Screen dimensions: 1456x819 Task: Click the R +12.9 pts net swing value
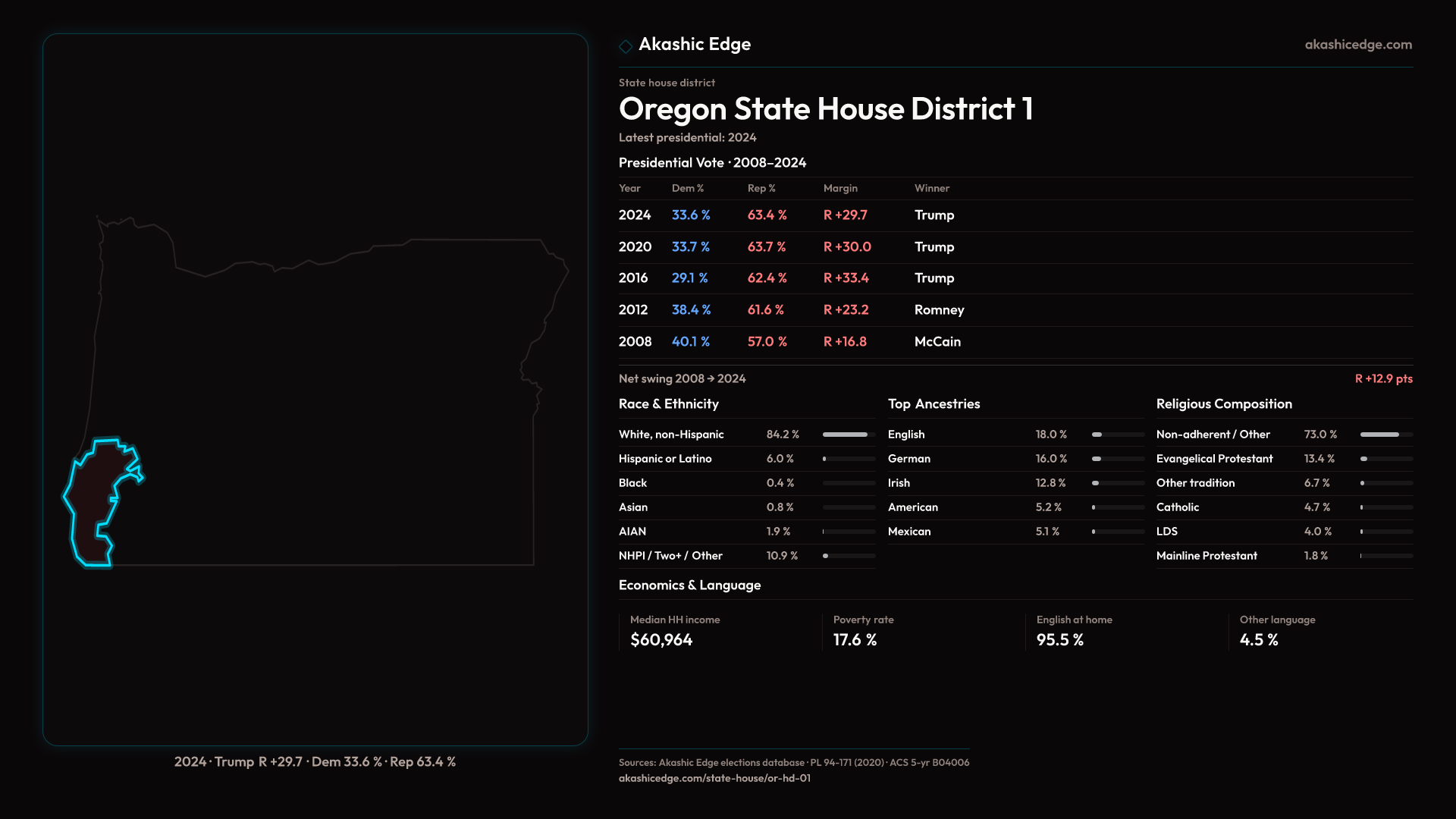(1383, 378)
